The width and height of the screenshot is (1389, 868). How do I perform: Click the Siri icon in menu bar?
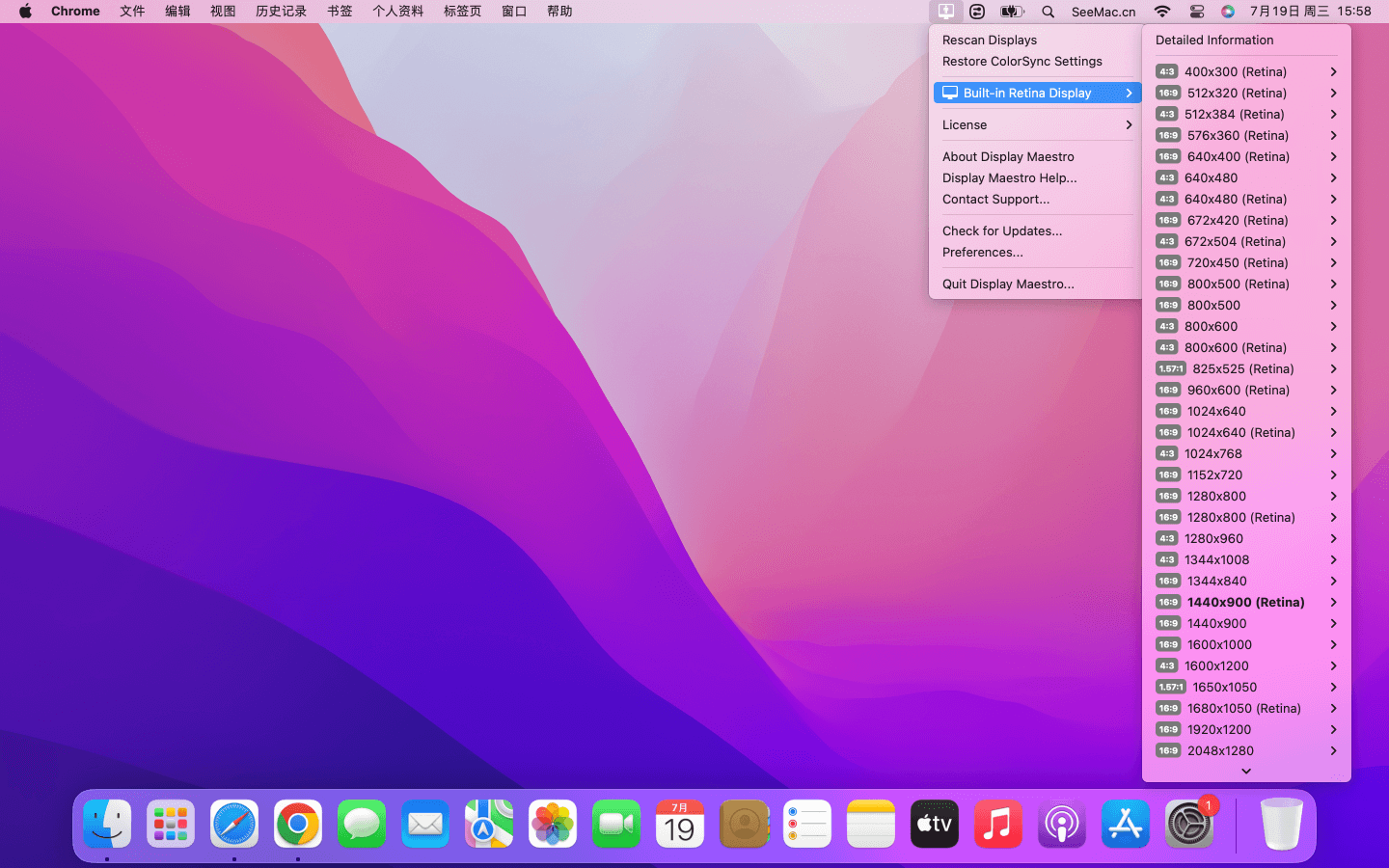[x=1227, y=12]
